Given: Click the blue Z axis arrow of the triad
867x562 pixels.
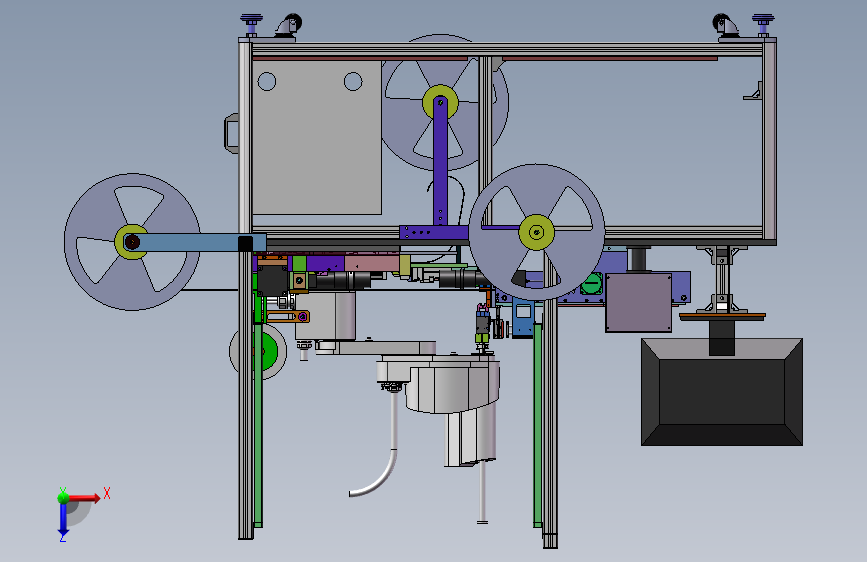Looking at the screenshot, I should [x=63, y=519].
